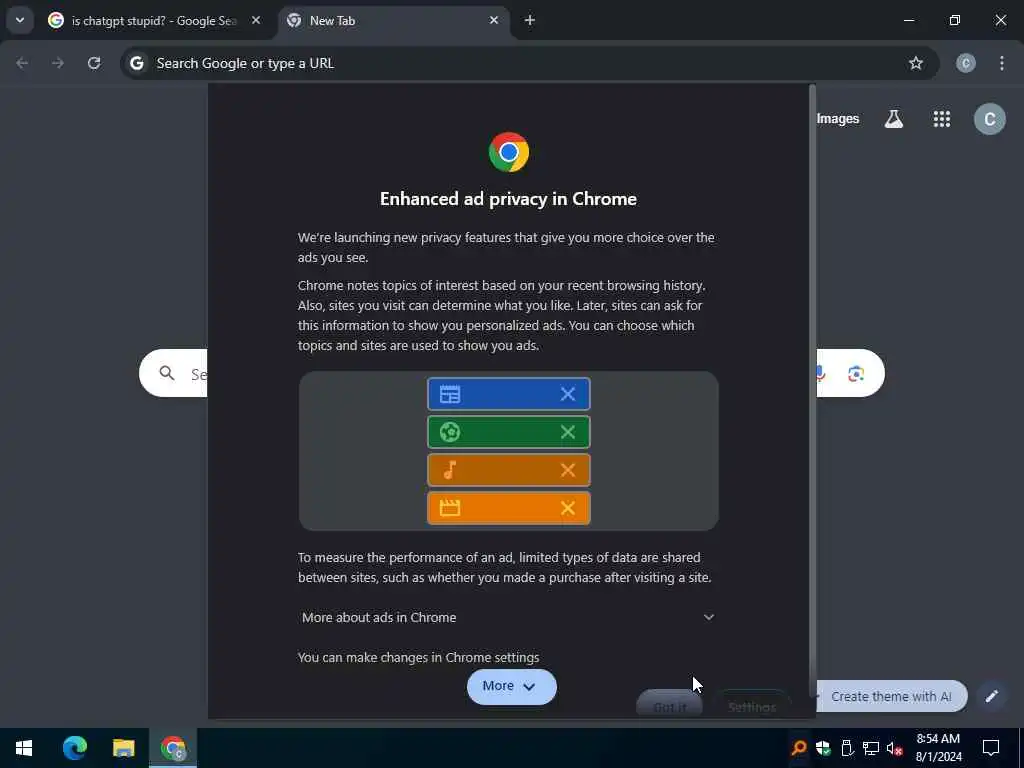Open the tab search dropdown arrow
This screenshot has height=768, width=1024.
20,20
